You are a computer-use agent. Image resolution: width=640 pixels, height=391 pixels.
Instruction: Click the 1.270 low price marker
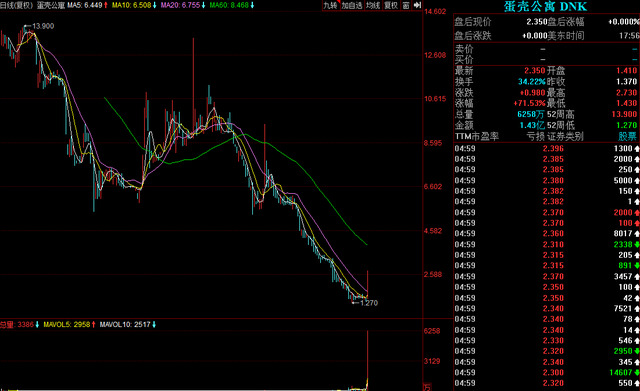pos(369,303)
